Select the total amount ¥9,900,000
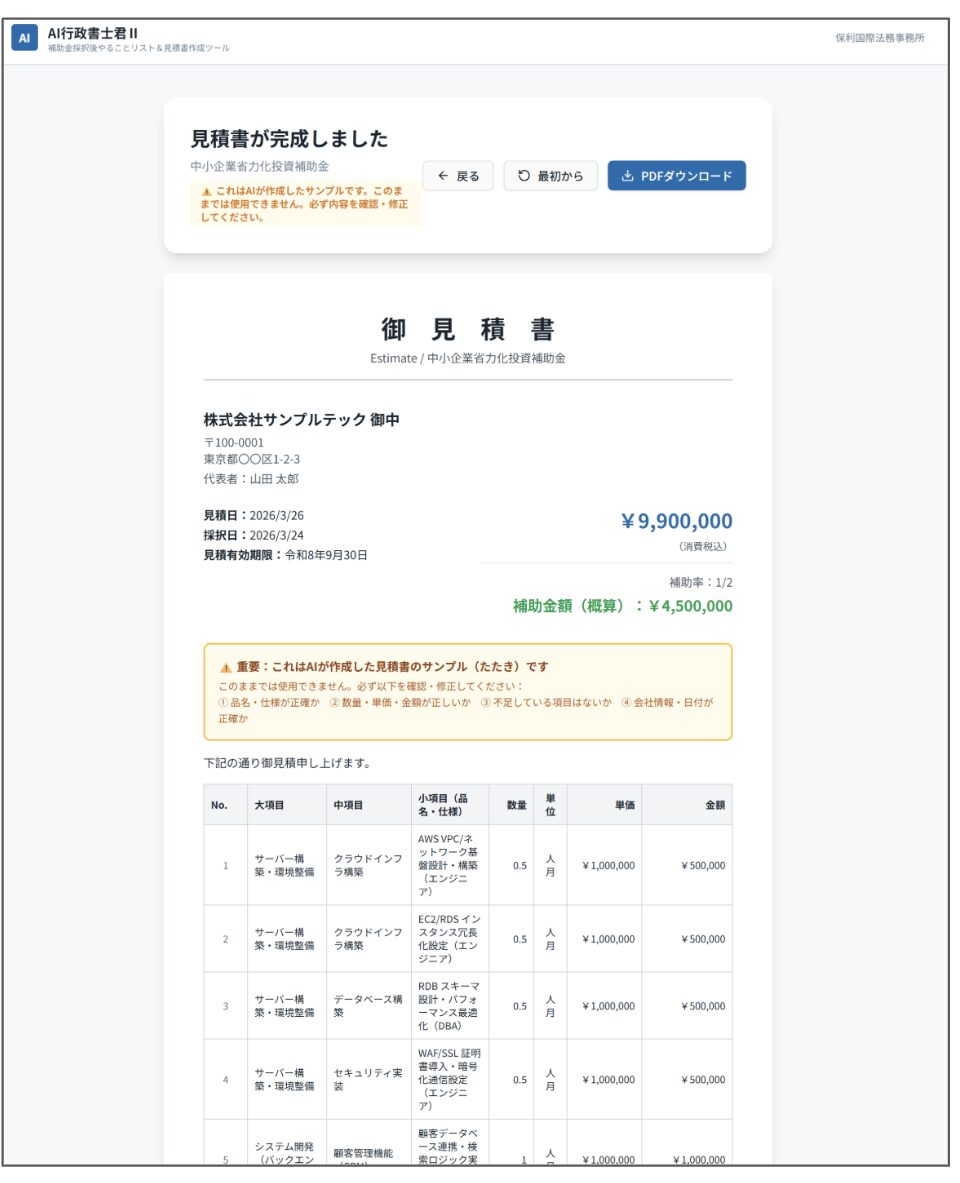Viewport: 960px width, 1183px height. [x=676, y=521]
